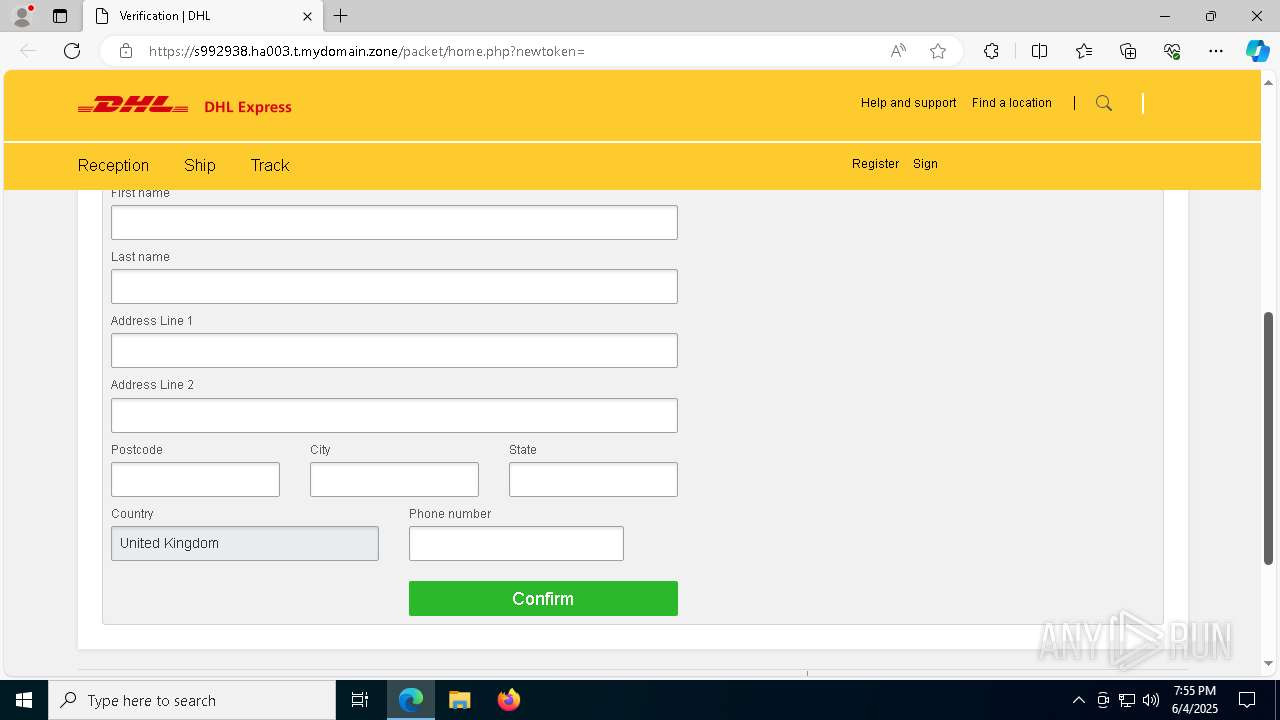This screenshot has height=720, width=1280.
Task: Open the Collections icon
Action: point(1128,51)
